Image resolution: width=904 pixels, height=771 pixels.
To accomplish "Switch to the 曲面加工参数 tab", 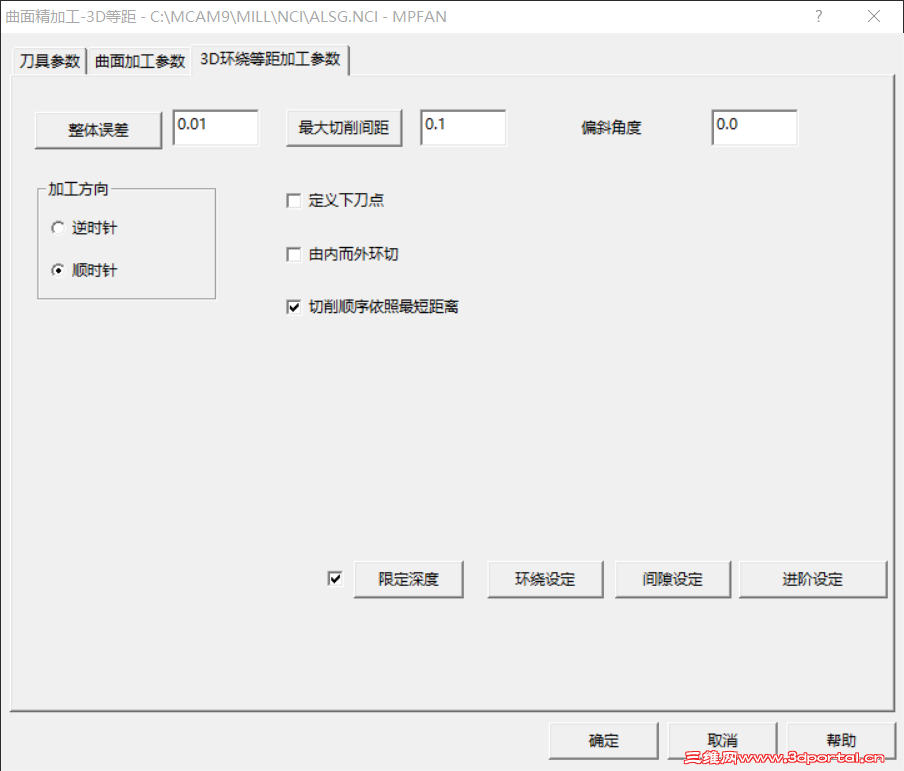I will (x=139, y=60).
